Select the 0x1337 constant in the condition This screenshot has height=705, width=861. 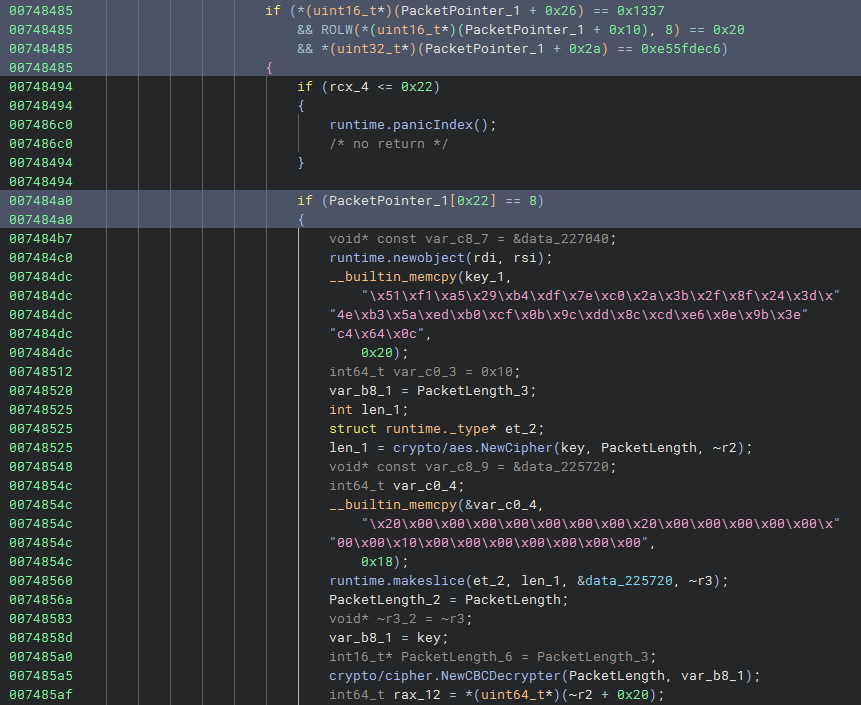click(610, 10)
